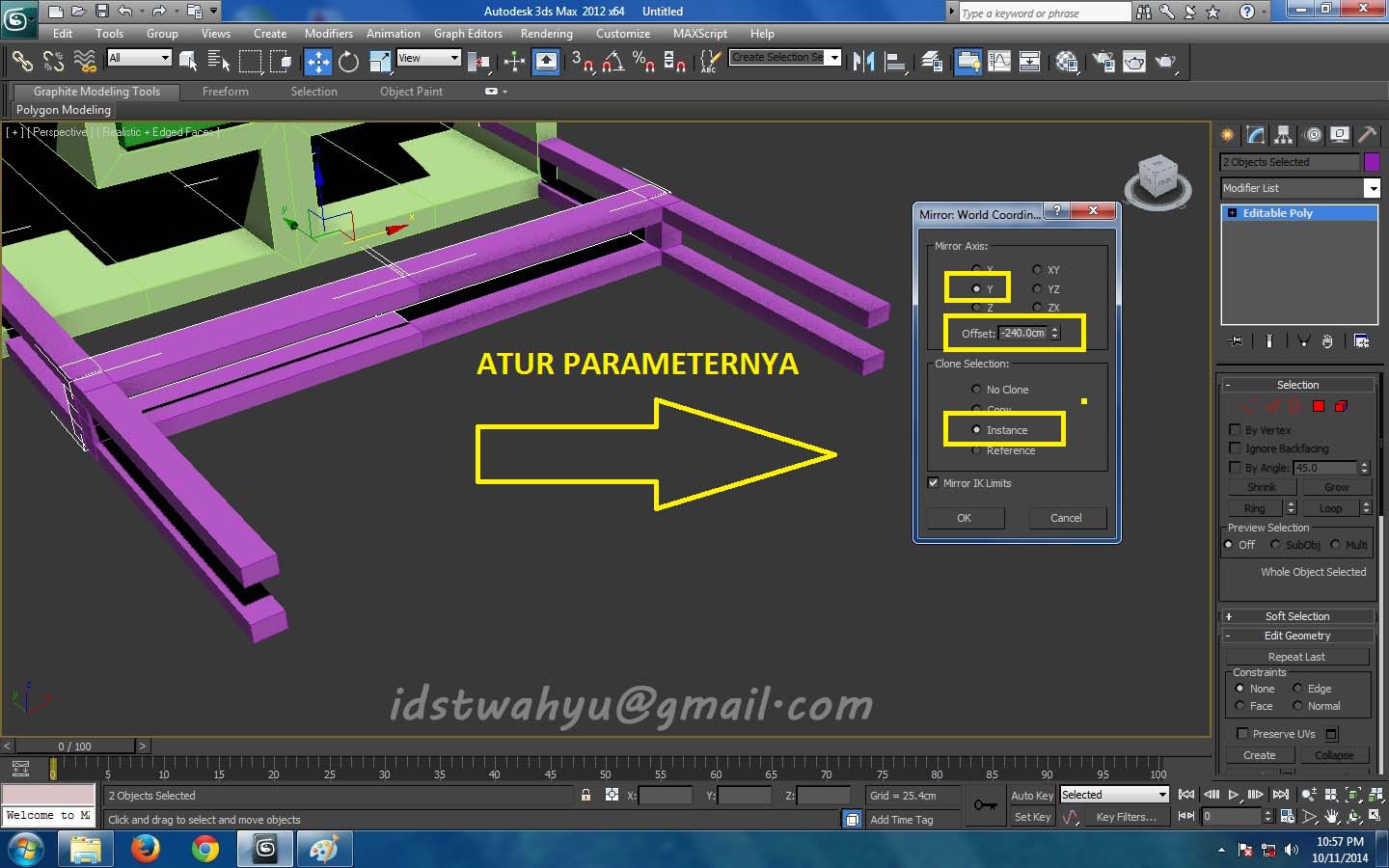The height and width of the screenshot is (868, 1389).
Task: Choose the Instance clone option
Action: click(976, 430)
